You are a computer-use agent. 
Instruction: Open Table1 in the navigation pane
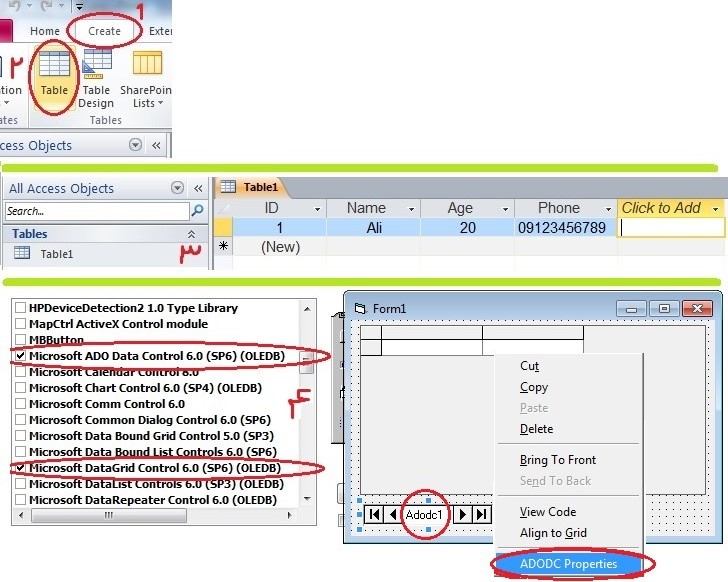coord(56,254)
